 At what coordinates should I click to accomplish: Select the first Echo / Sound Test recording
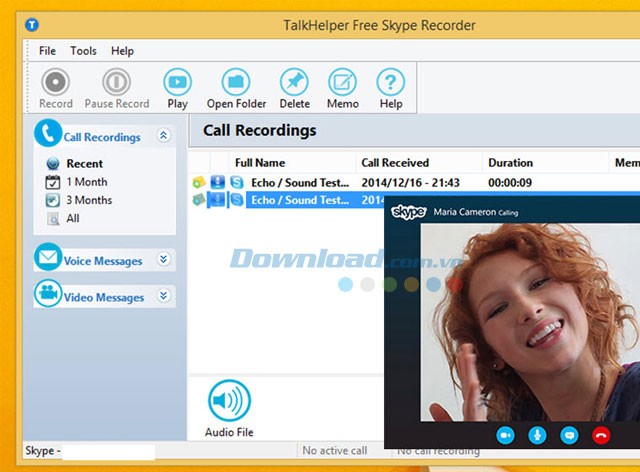(x=300, y=183)
